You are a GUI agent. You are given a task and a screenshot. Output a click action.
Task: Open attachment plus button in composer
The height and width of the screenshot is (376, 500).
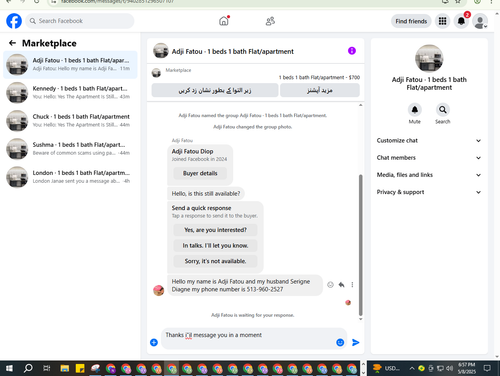(154, 342)
